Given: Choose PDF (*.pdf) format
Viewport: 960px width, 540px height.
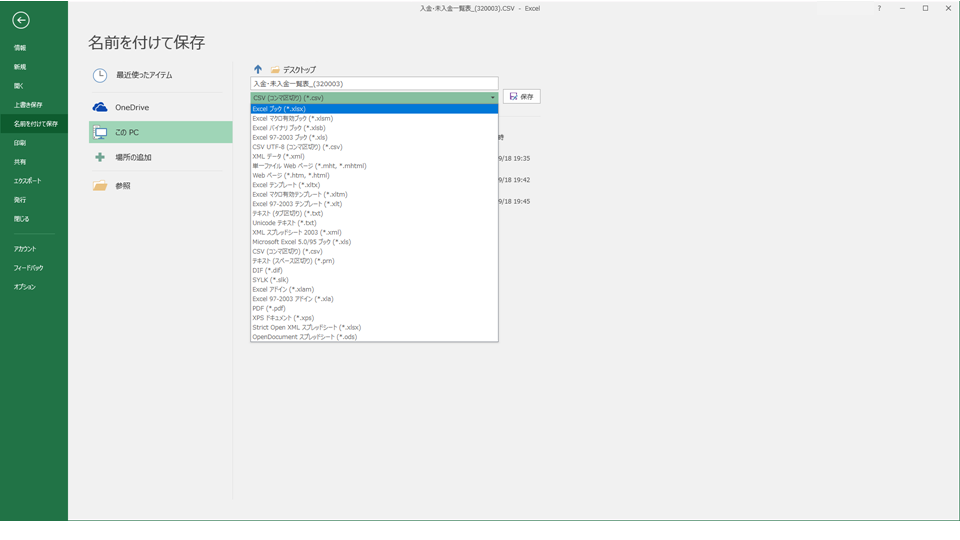Looking at the screenshot, I should tap(374, 309).
